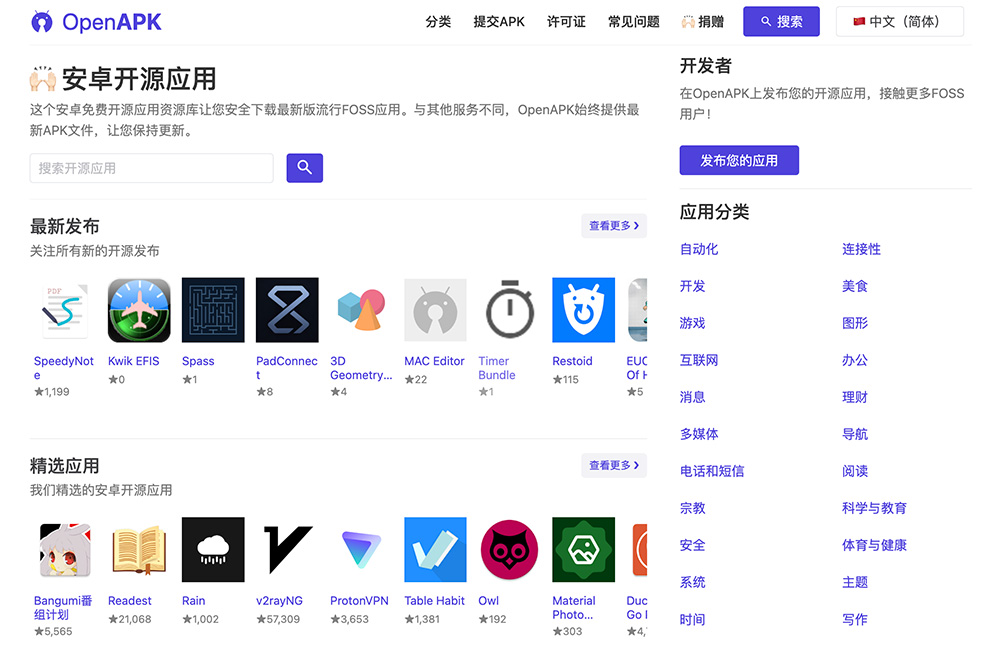Open the 互联网 category
The image size is (1000, 649).
click(699, 360)
